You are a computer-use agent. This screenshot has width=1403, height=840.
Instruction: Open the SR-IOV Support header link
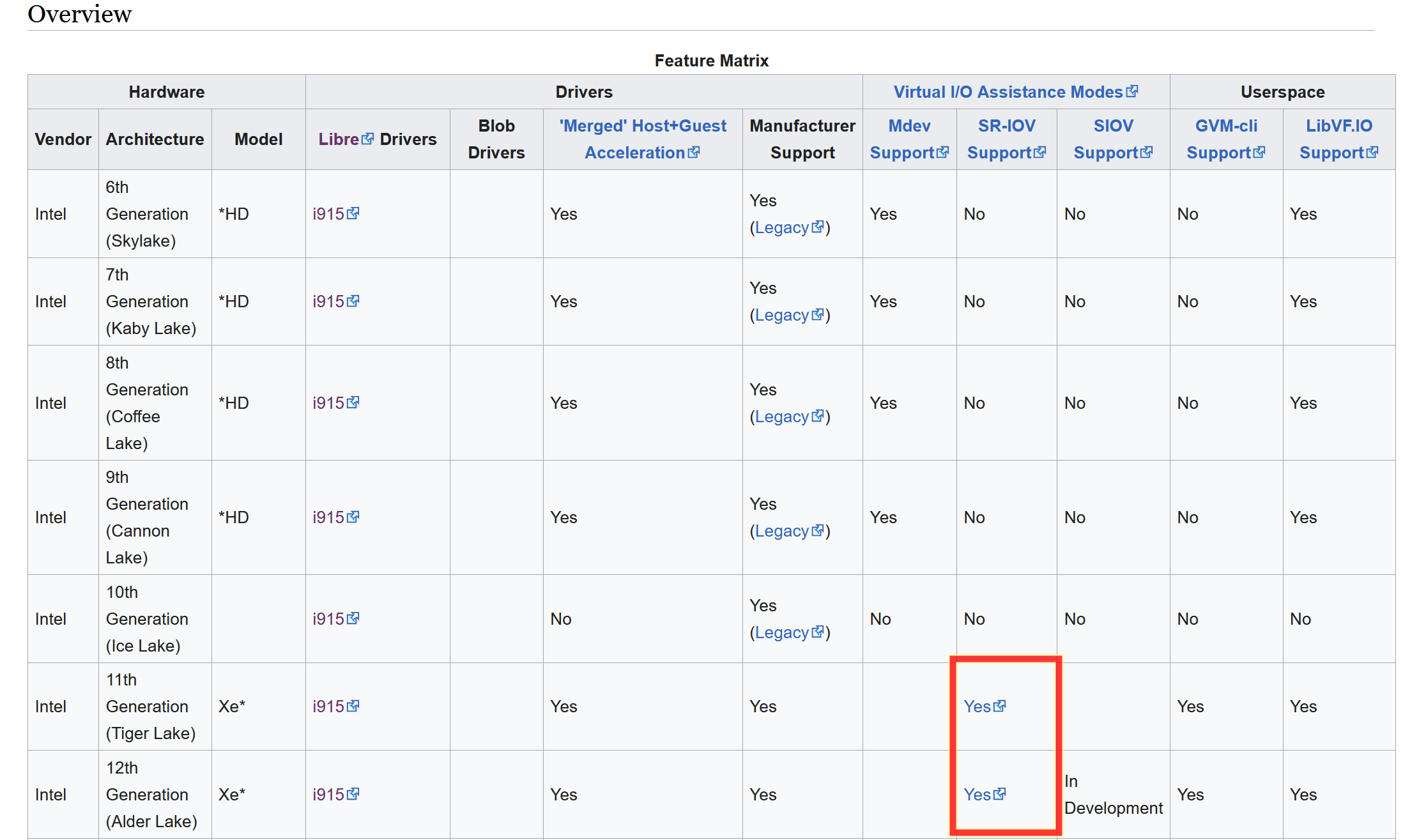[x=1006, y=139]
